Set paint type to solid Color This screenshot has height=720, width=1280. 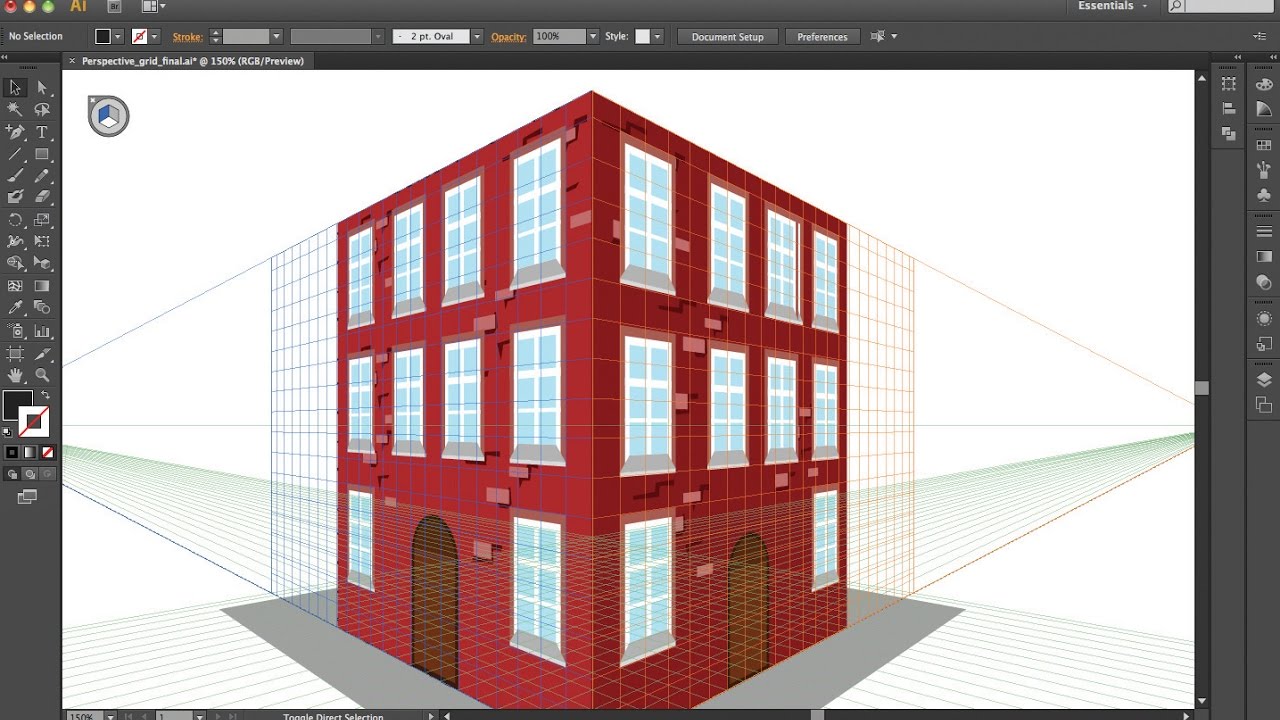tap(12, 453)
